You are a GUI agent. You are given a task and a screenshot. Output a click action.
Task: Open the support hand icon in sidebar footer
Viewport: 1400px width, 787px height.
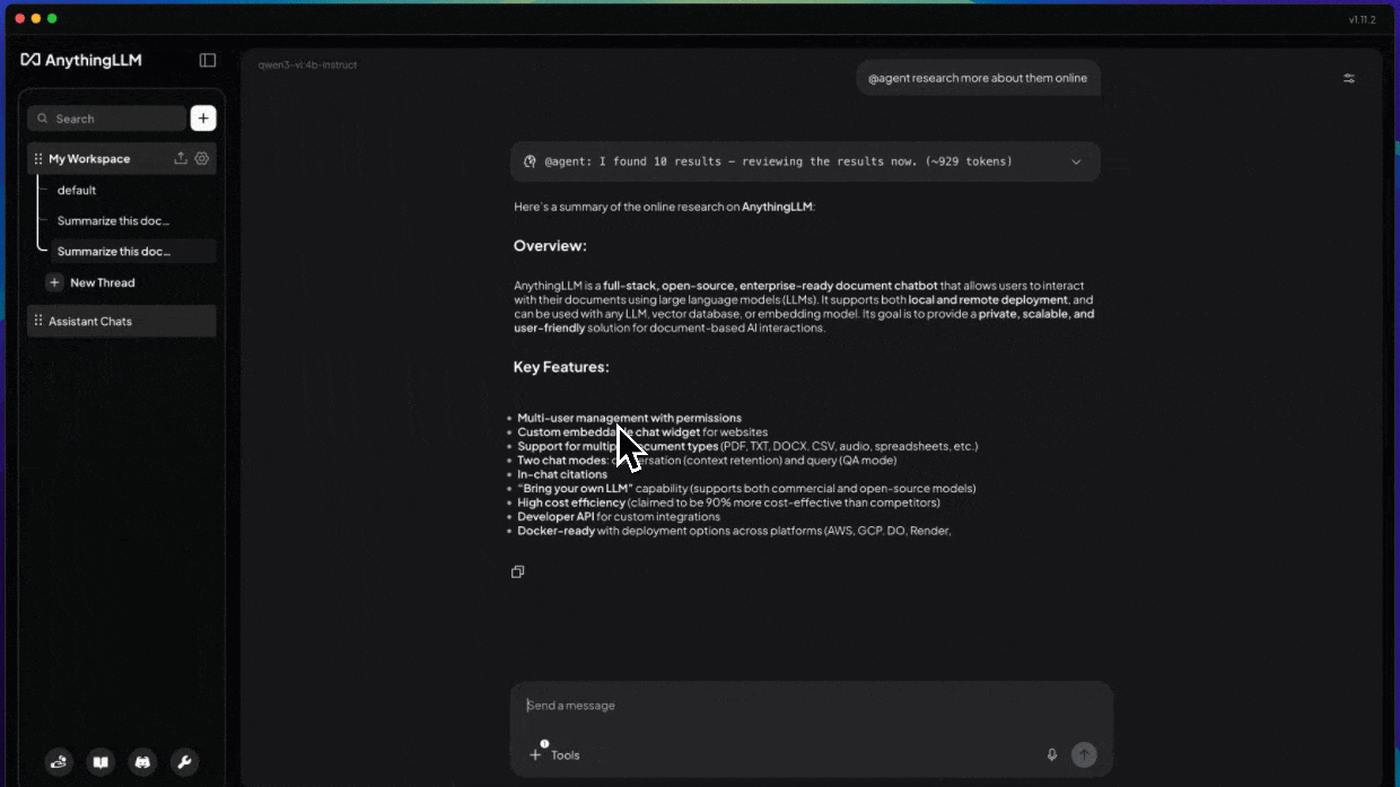59,763
